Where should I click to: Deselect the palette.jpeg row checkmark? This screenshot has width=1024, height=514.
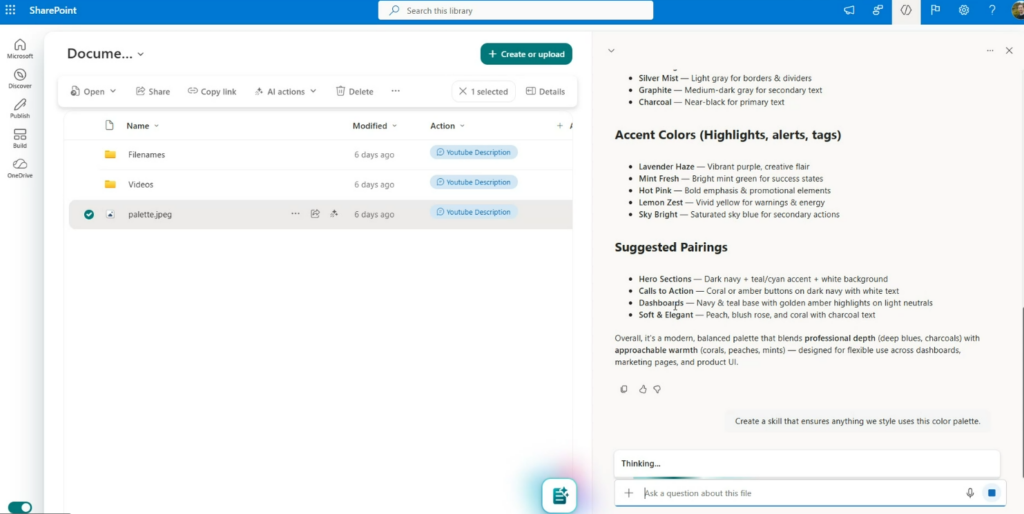89,214
